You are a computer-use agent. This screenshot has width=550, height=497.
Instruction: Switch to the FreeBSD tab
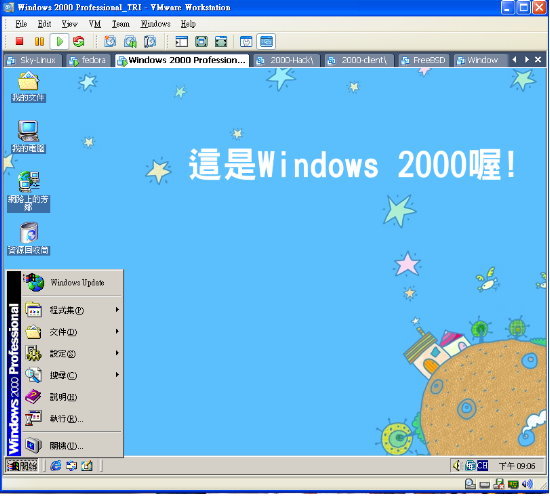(424, 60)
